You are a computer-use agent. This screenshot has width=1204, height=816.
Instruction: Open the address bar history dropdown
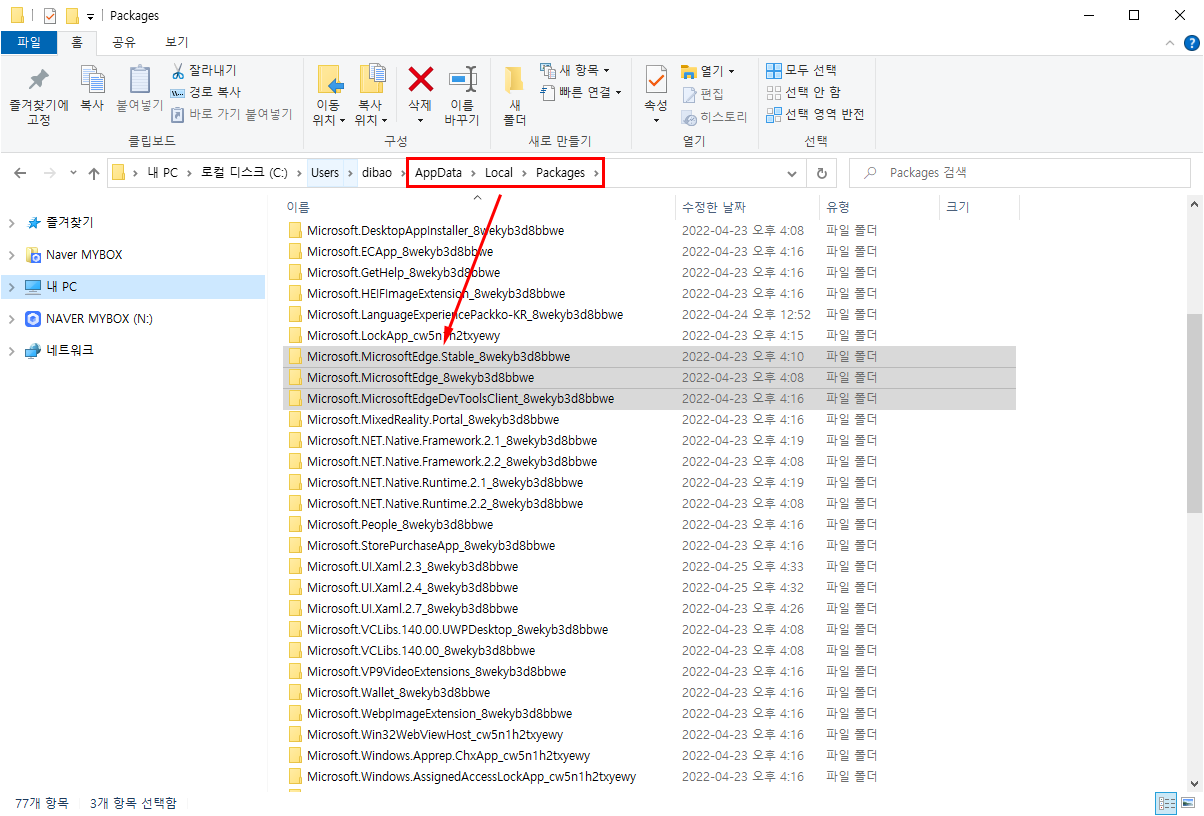coord(792,173)
